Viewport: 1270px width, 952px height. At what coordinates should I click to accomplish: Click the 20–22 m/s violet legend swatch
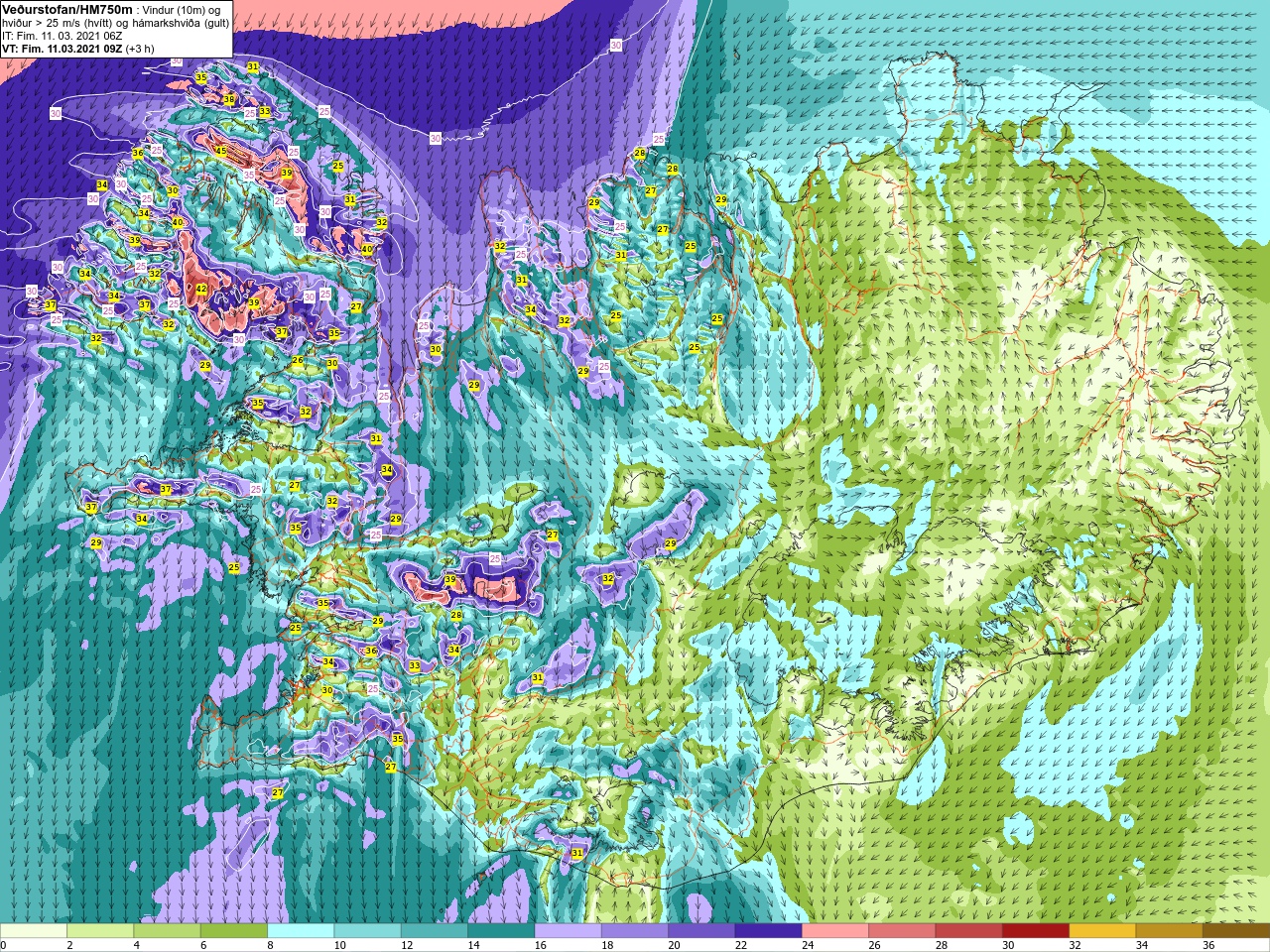pos(701,931)
